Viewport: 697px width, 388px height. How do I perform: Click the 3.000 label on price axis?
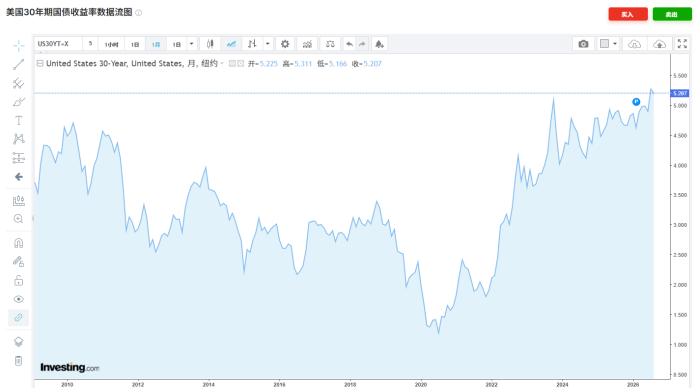coord(680,225)
